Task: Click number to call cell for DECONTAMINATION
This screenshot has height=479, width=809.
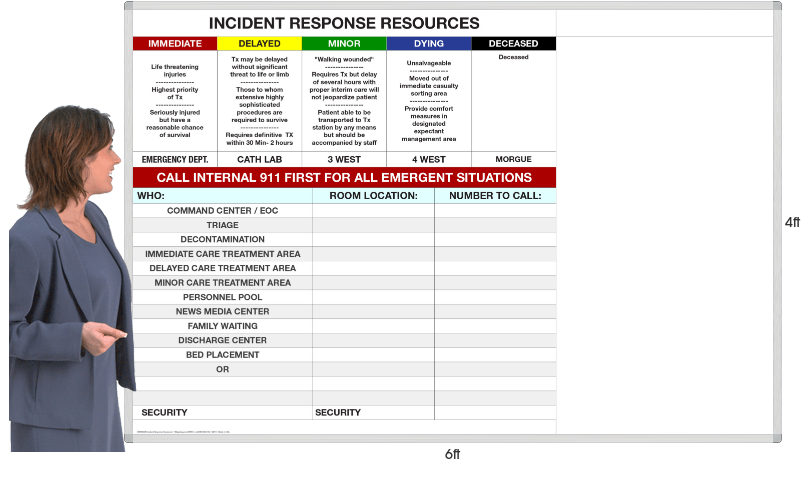Action: 495,240
